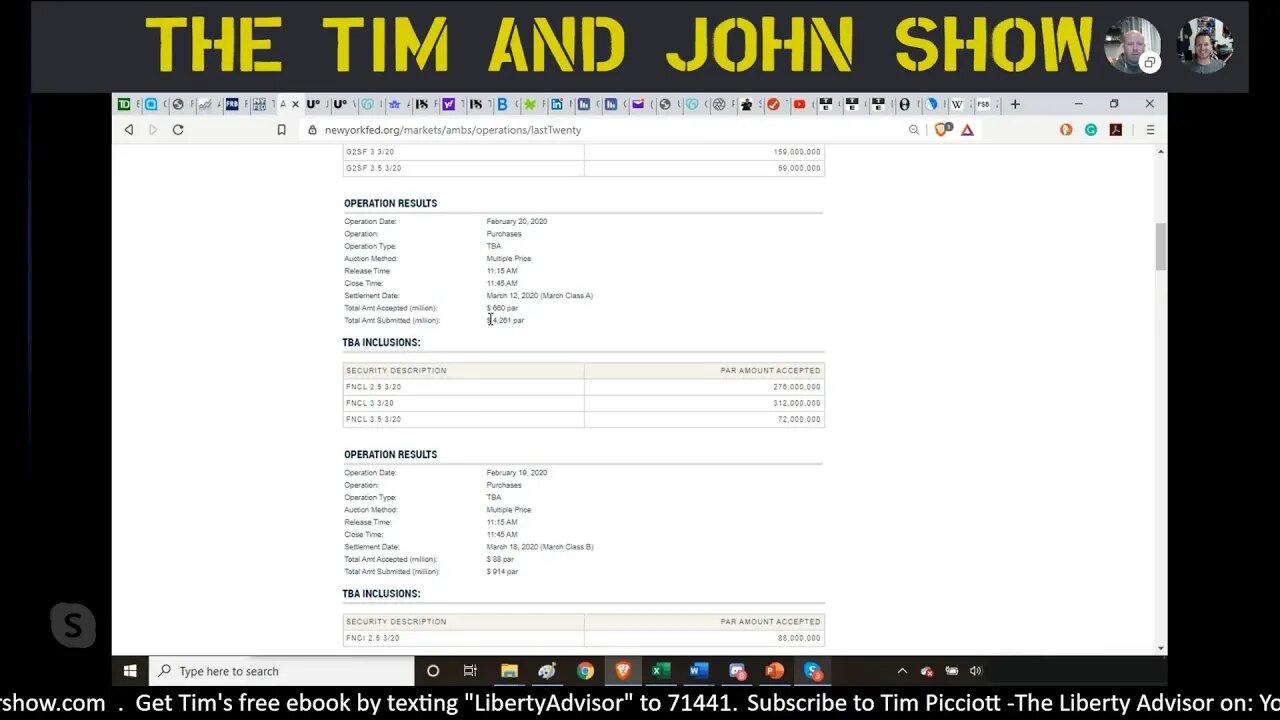Viewport: 1280px width, 720px height.
Task: Click the battery tray icon
Action: (952, 671)
